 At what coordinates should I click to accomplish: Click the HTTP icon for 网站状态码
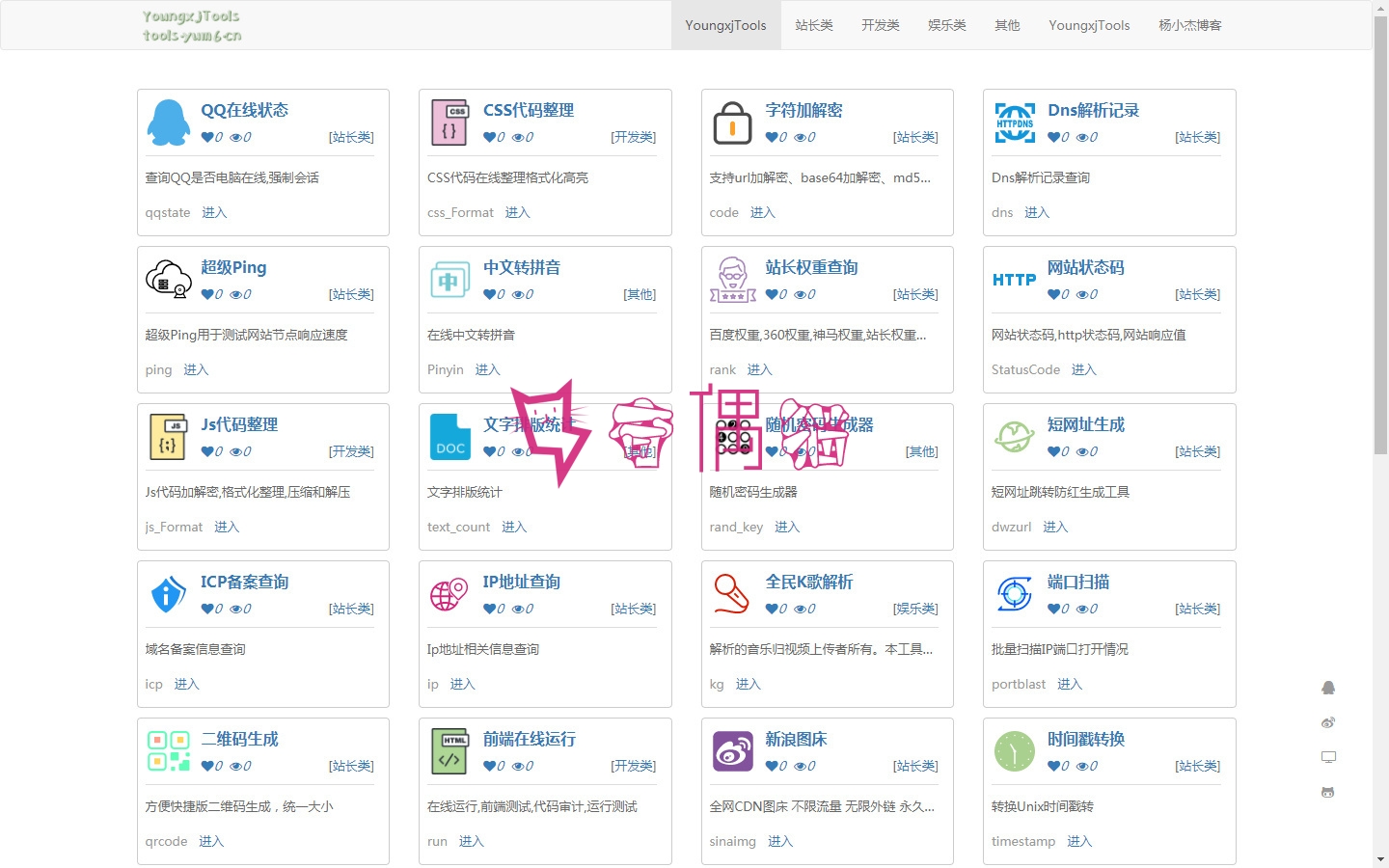[x=1015, y=280]
